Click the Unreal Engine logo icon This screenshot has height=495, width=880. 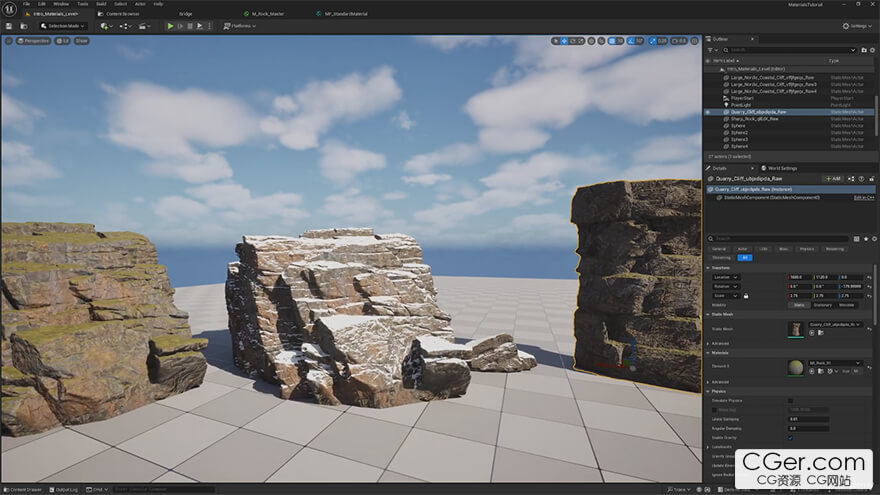point(9,9)
